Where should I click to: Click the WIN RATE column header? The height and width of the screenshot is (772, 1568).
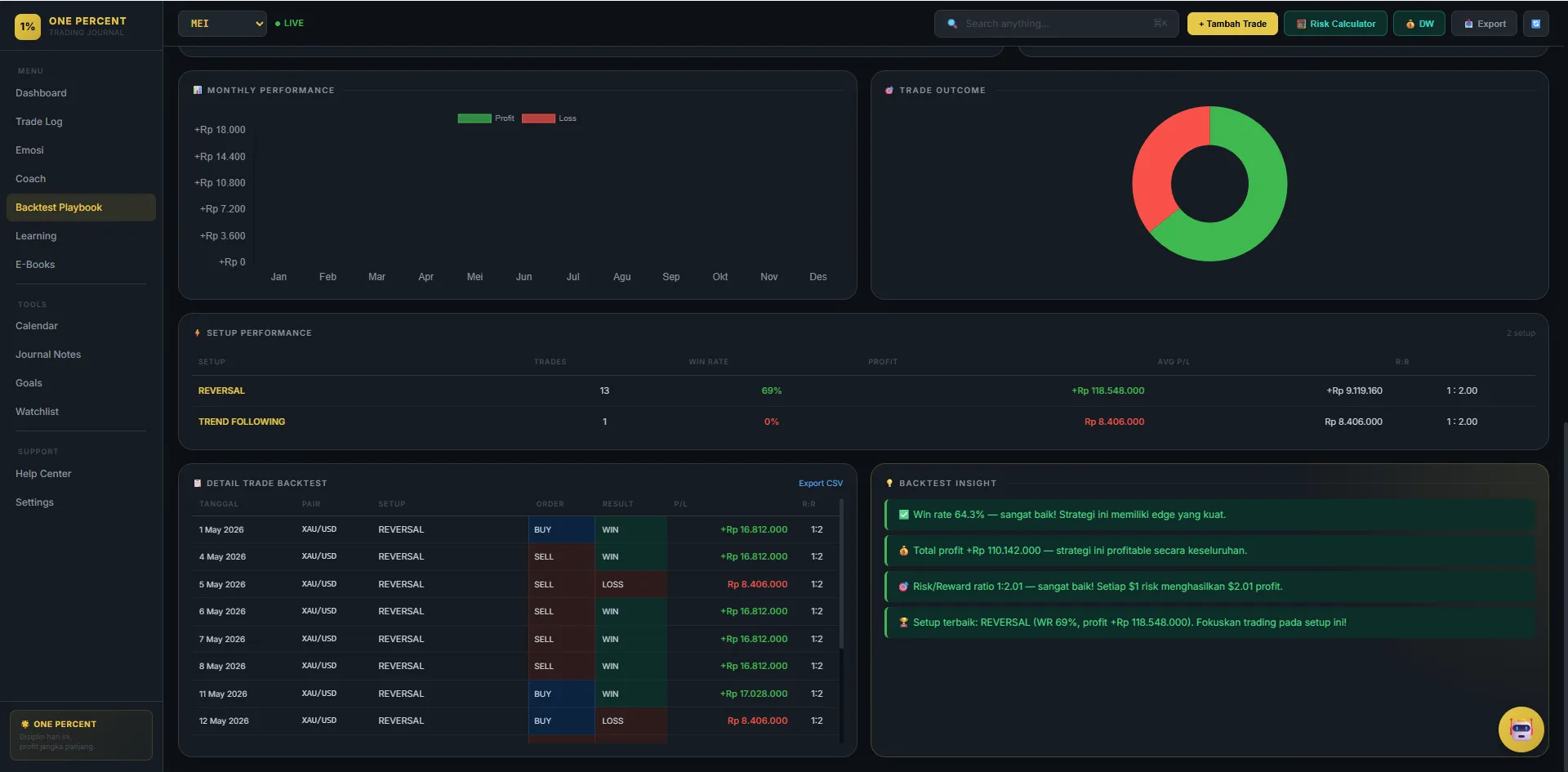point(708,362)
